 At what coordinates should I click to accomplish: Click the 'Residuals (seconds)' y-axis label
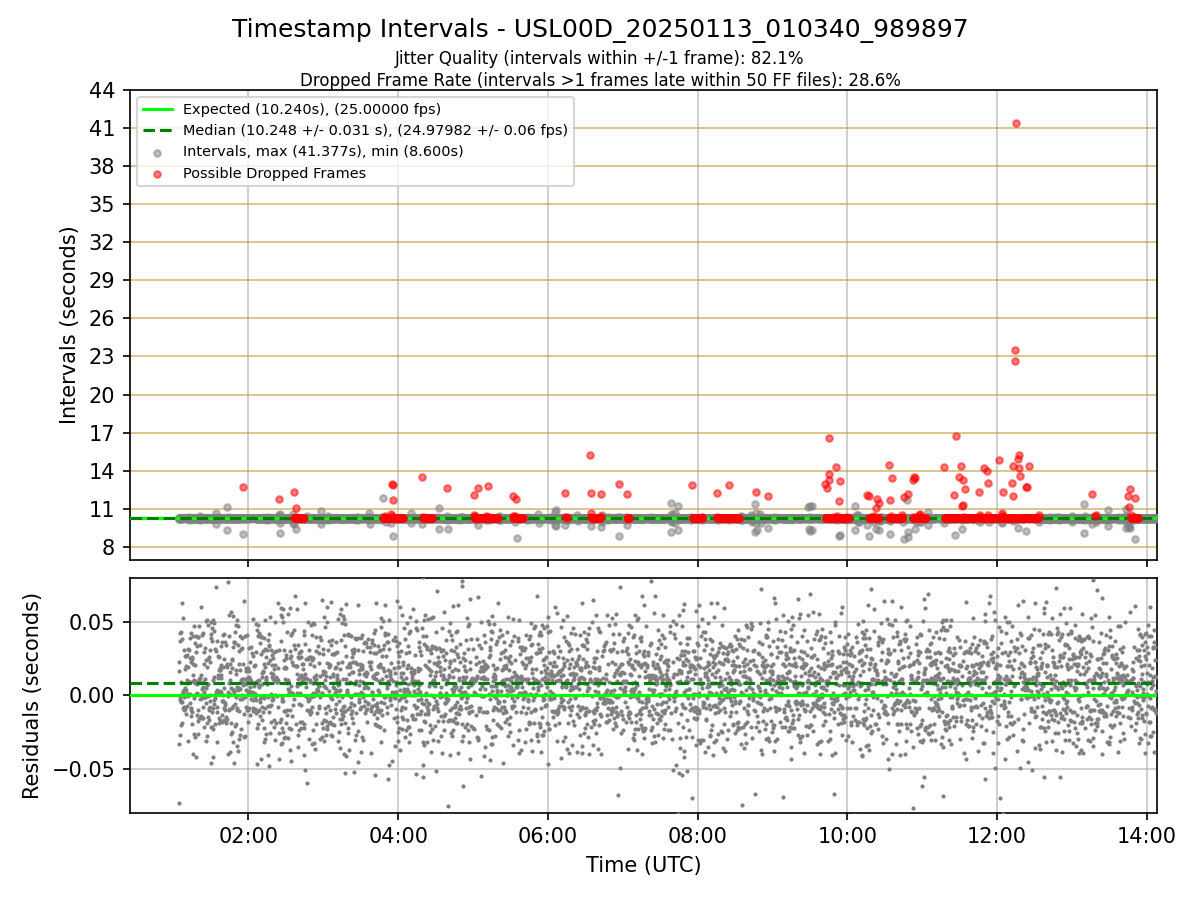coord(32,695)
